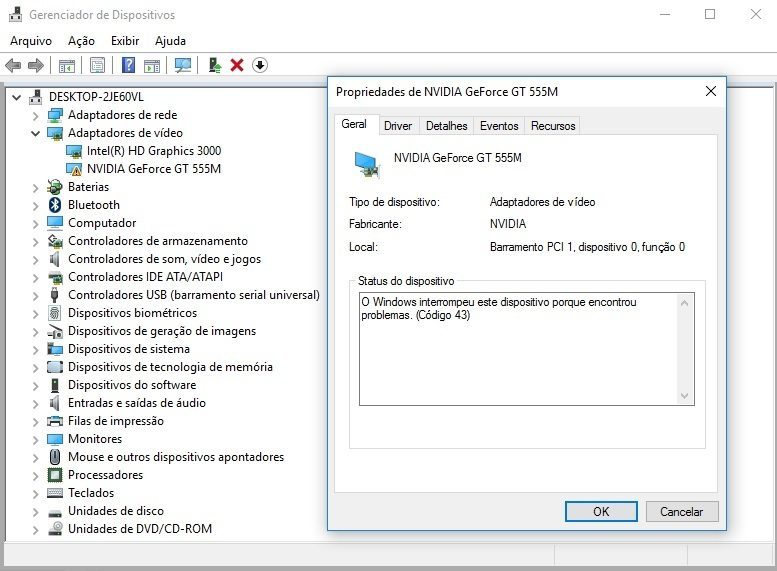
Task: Switch to the Driver tab
Action: [398, 126]
